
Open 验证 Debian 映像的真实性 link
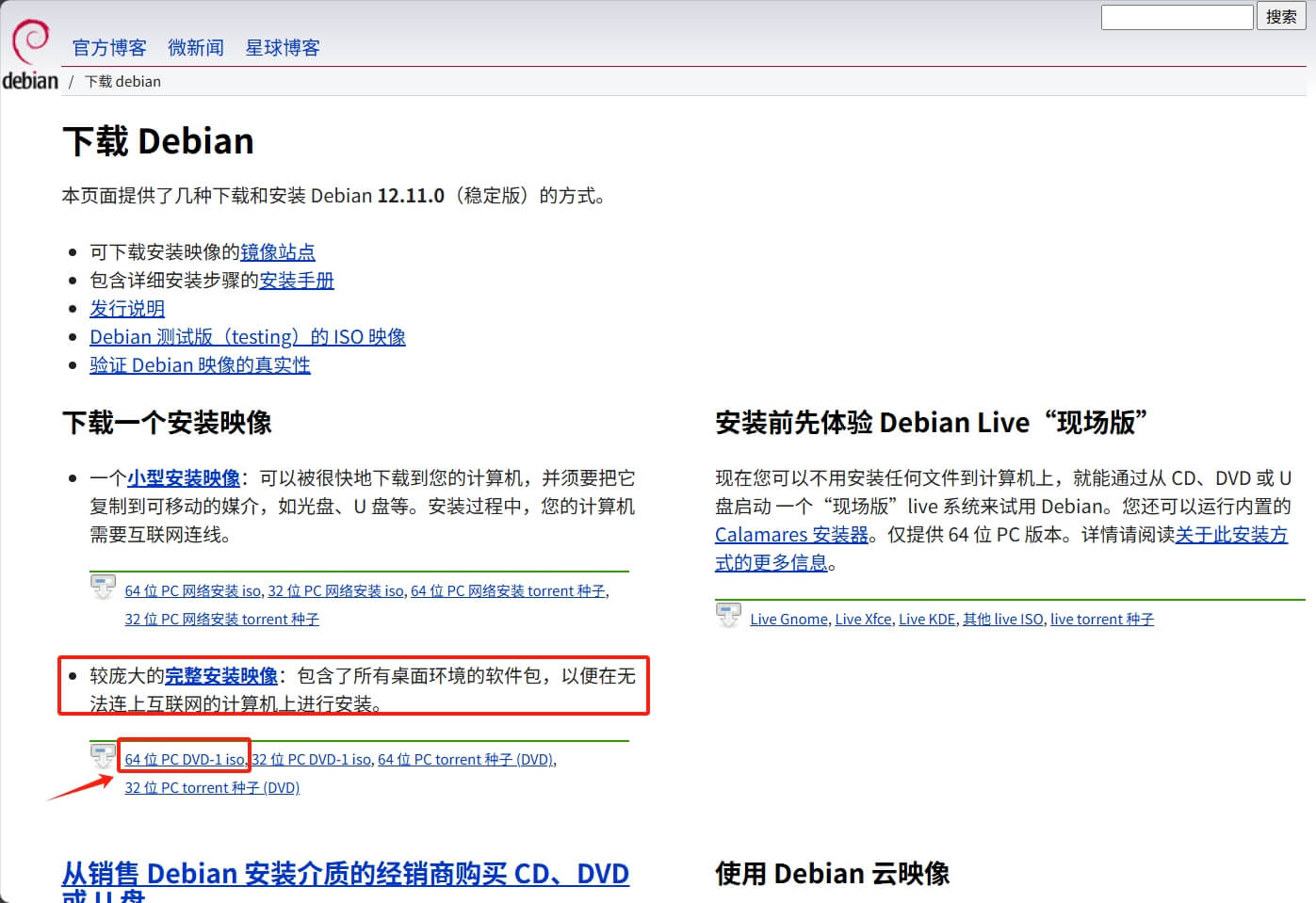[x=200, y=365]
